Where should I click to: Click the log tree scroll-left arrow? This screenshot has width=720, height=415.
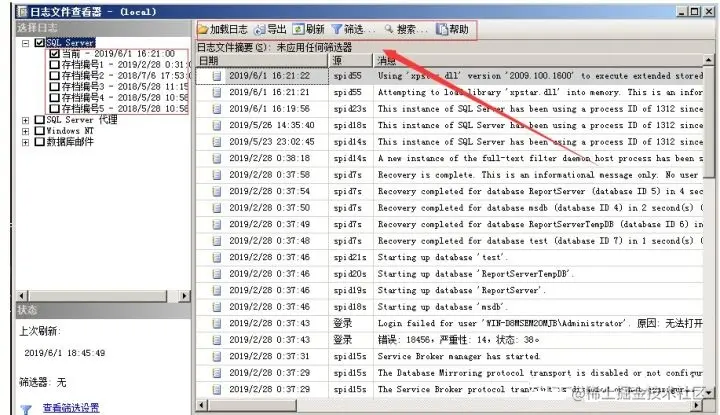22,296
